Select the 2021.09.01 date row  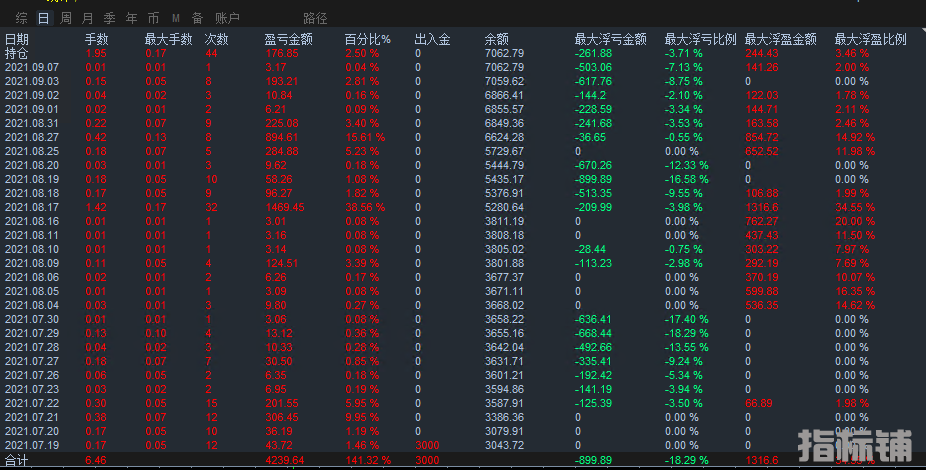pyautogui.click(x=32, y=109)
